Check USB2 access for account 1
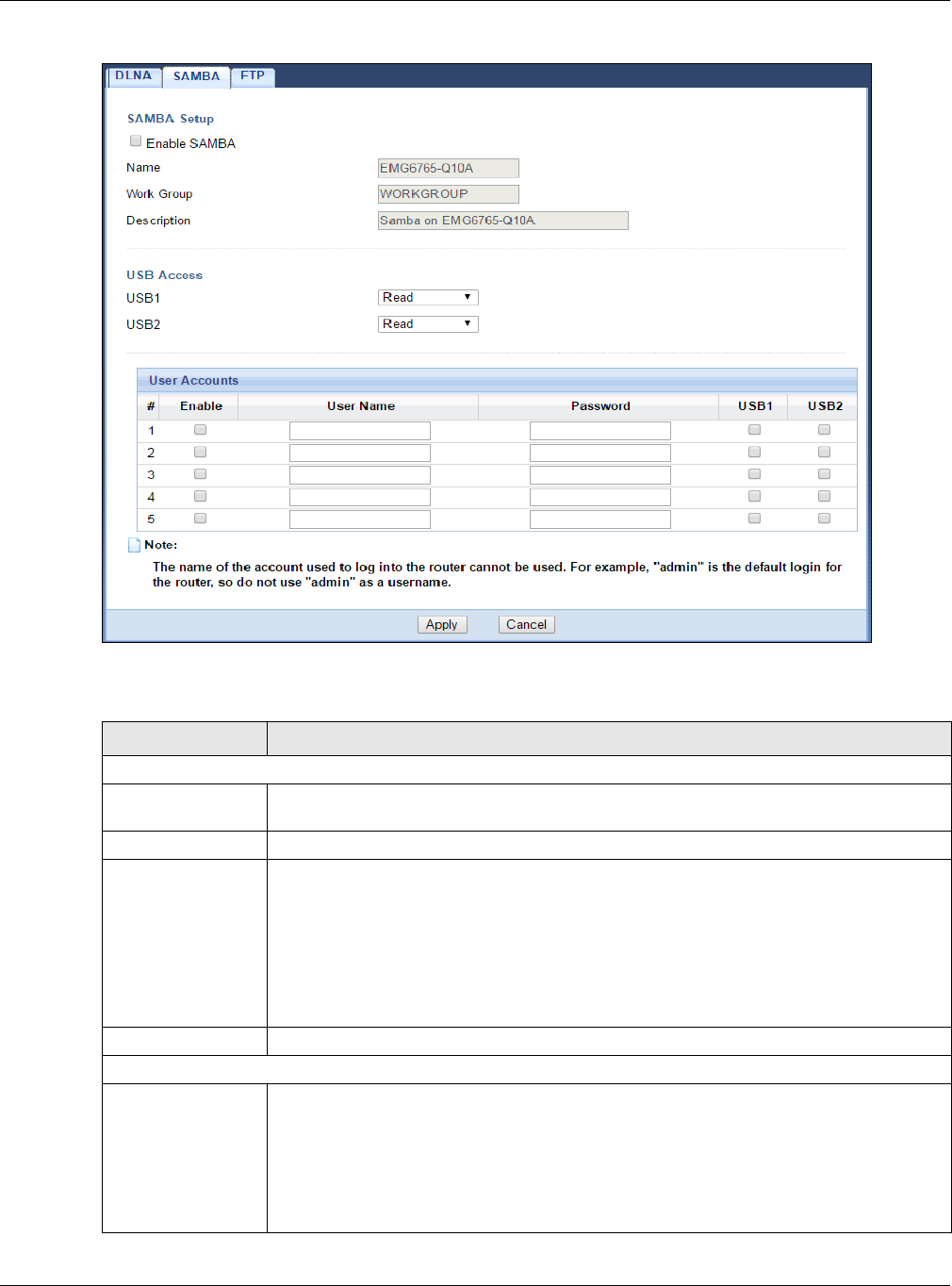952x1286 pixels. [x=824, y=430]
